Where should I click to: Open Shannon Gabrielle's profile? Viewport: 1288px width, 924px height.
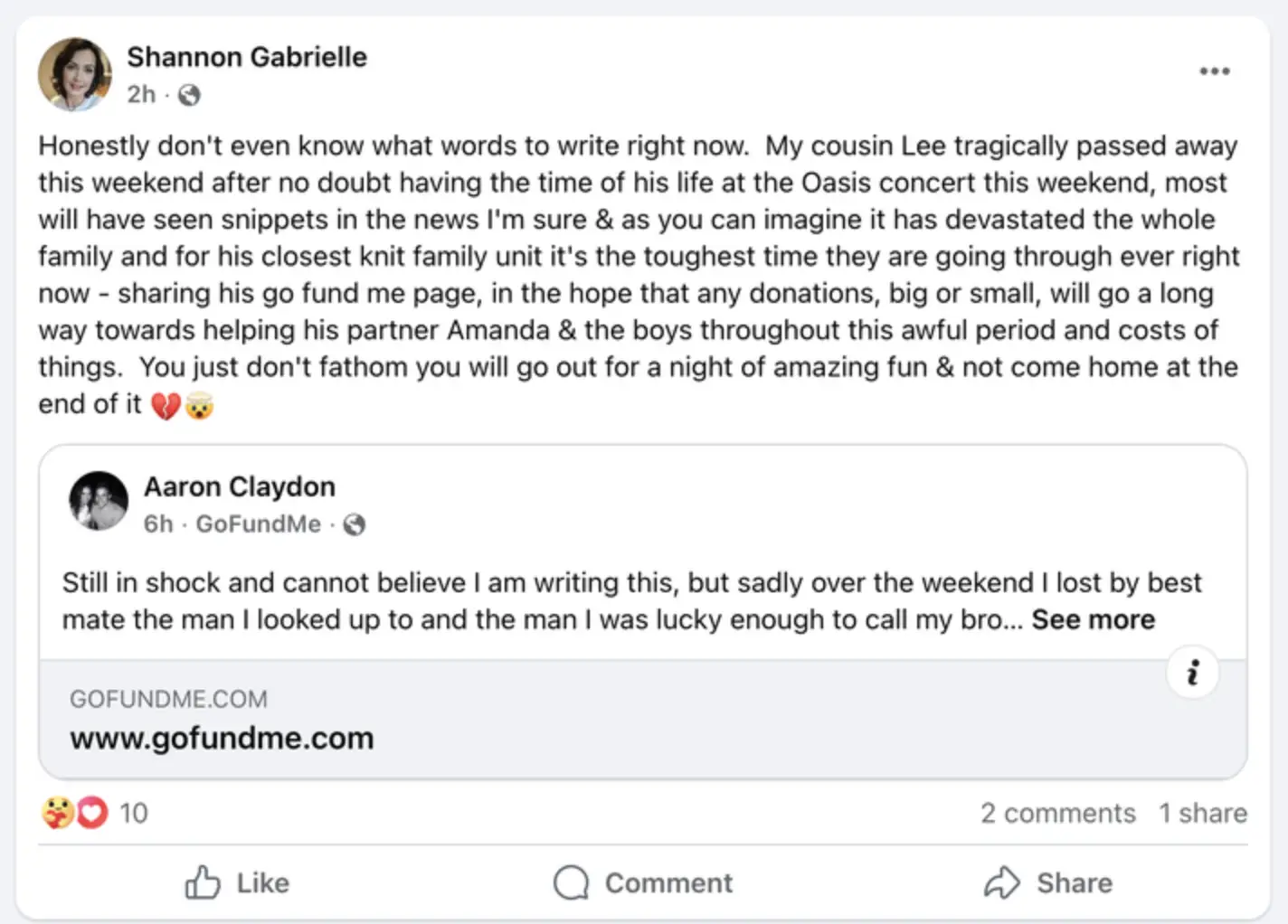[x=247, y=56]
